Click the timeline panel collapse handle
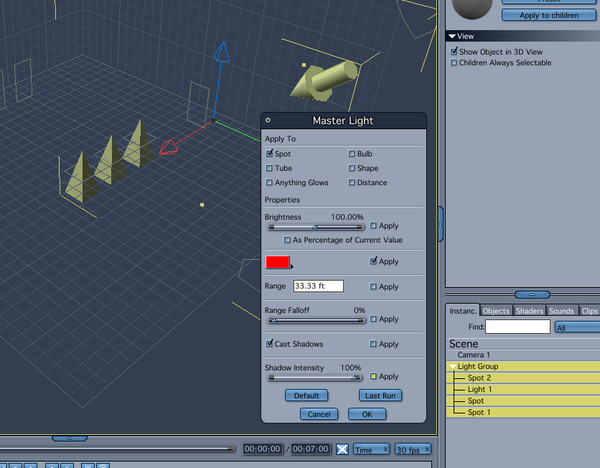The image size is (600, 468). click(70, 438)
